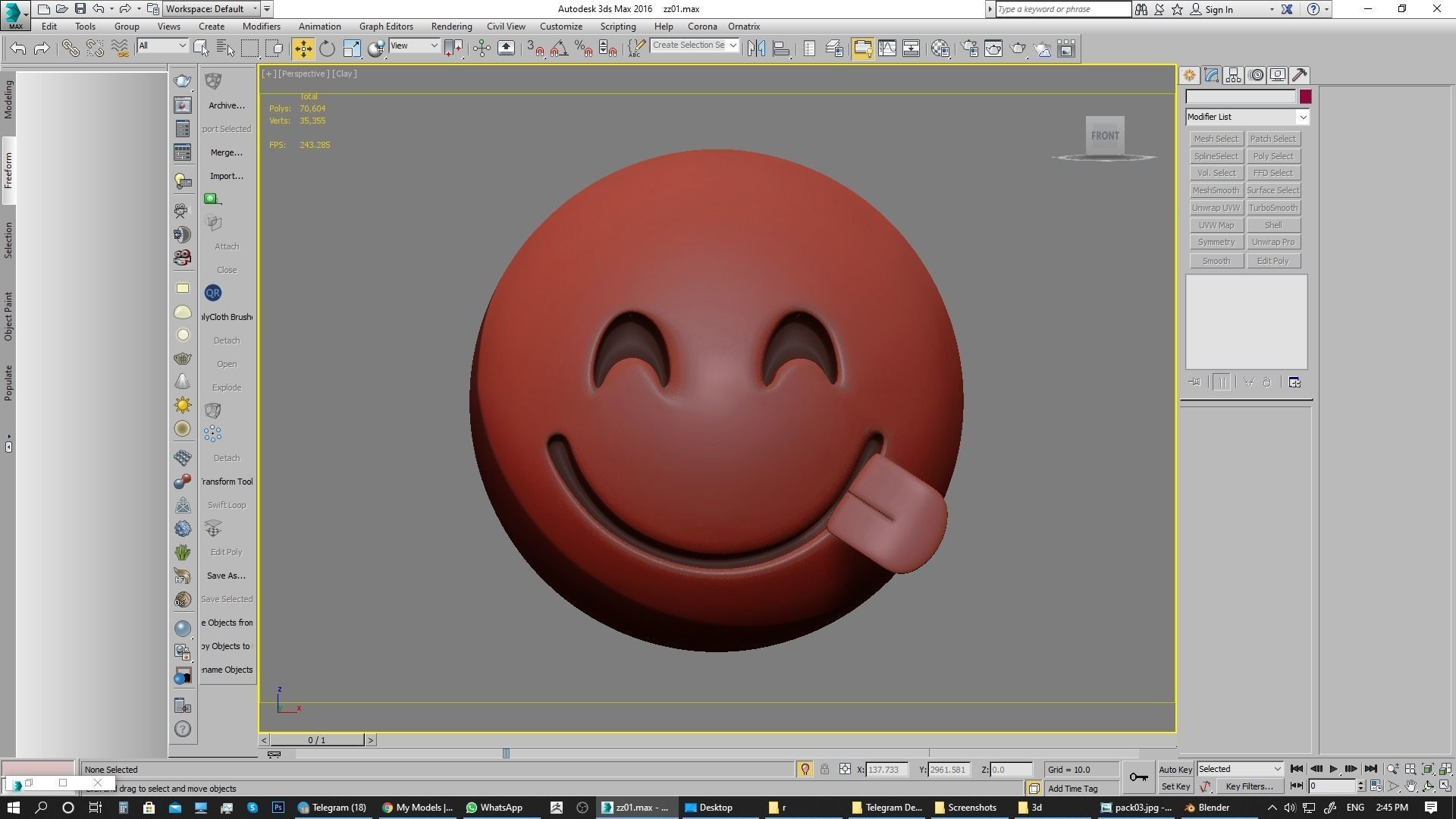Click the Archive... button

227,105
